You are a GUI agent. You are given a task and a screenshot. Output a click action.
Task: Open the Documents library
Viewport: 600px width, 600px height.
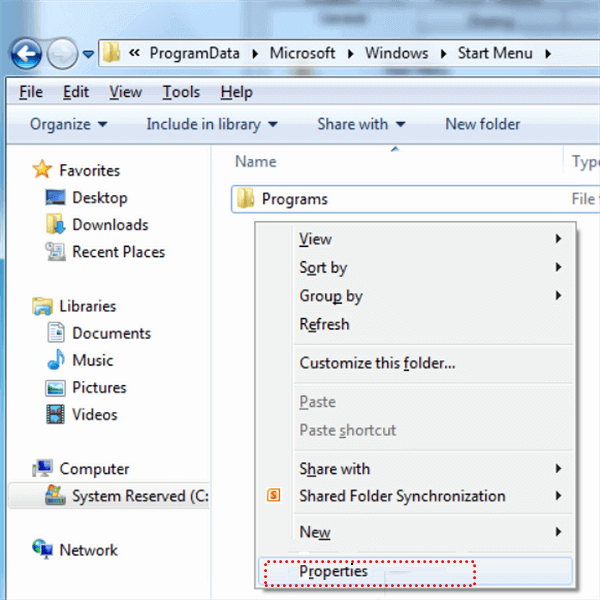112,334
